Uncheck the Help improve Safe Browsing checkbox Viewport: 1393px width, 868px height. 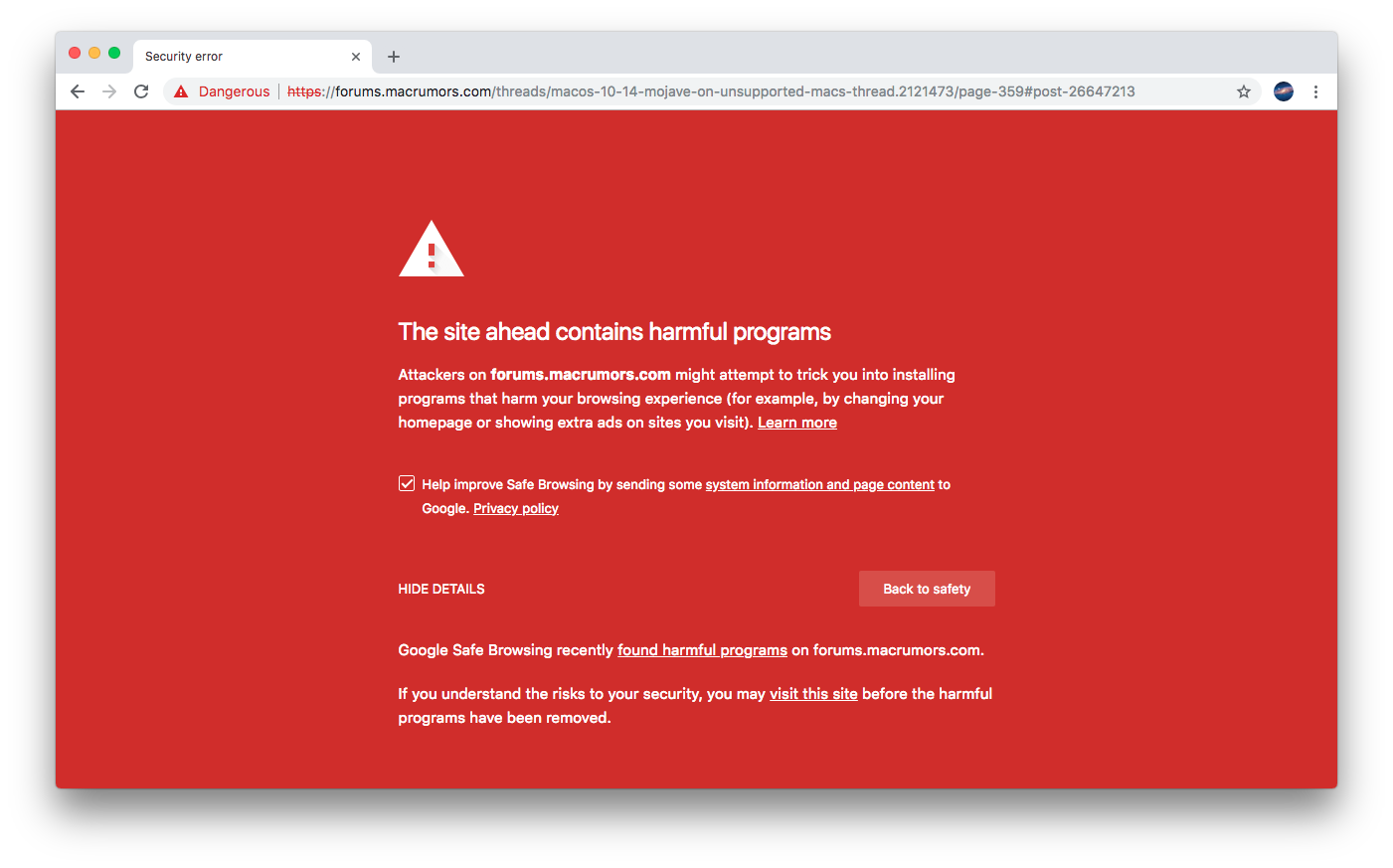pyautogui.click(x=407, y=483)
